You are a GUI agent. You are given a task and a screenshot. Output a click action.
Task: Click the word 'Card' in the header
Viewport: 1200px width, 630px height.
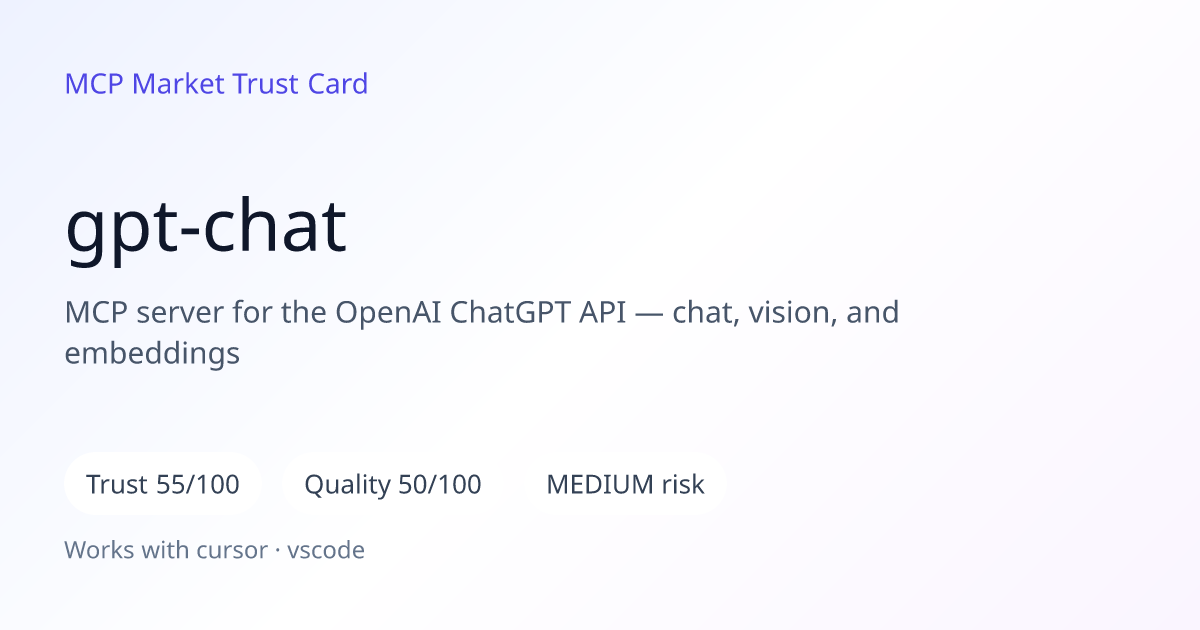pyautogui.click(x=337, y=84)
